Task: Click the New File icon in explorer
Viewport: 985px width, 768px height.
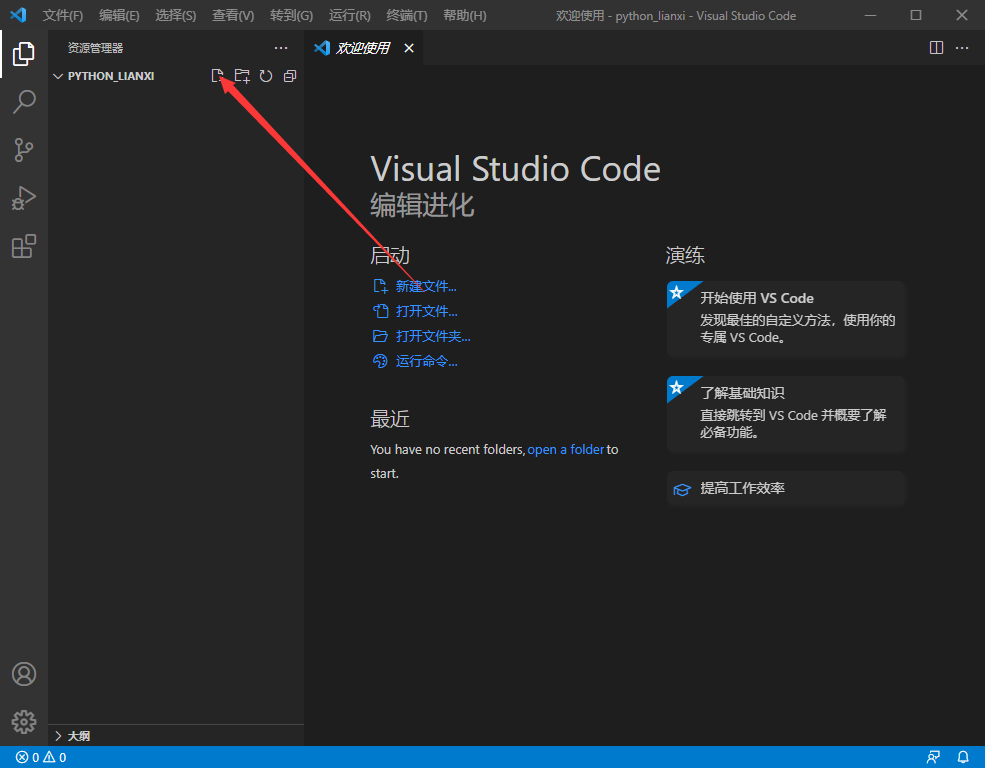Action: [217, 76]
